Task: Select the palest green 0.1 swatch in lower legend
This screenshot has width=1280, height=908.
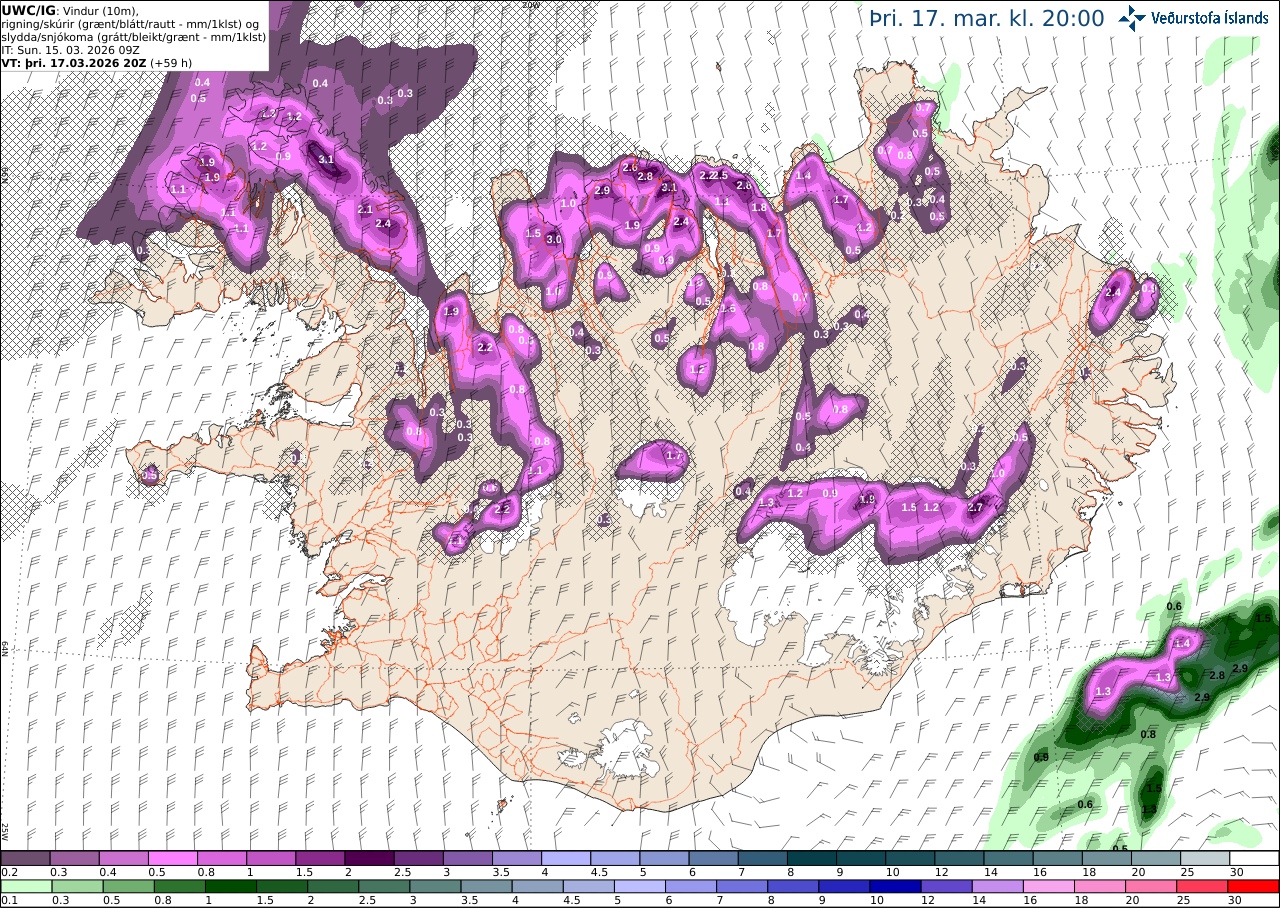Action: pyautogui.click(x=25, y=886)
